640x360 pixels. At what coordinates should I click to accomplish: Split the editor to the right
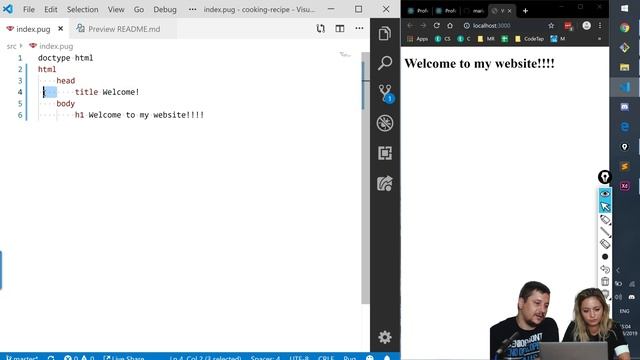(340, 29)
